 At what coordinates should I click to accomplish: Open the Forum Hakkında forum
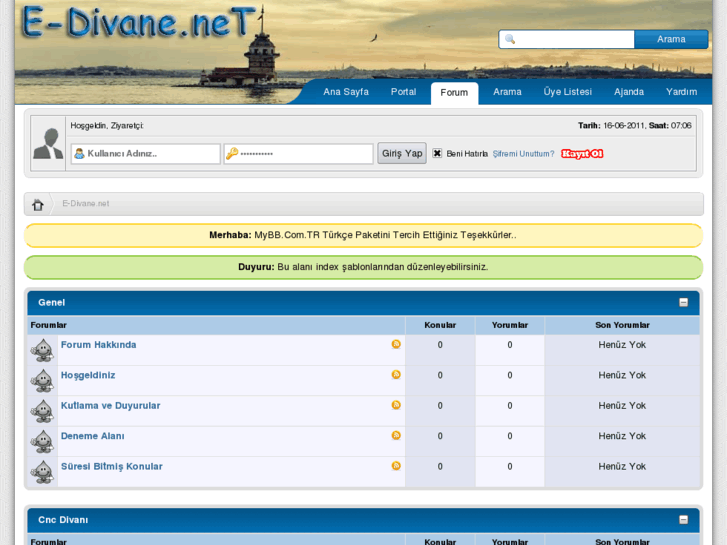(99, 345)
